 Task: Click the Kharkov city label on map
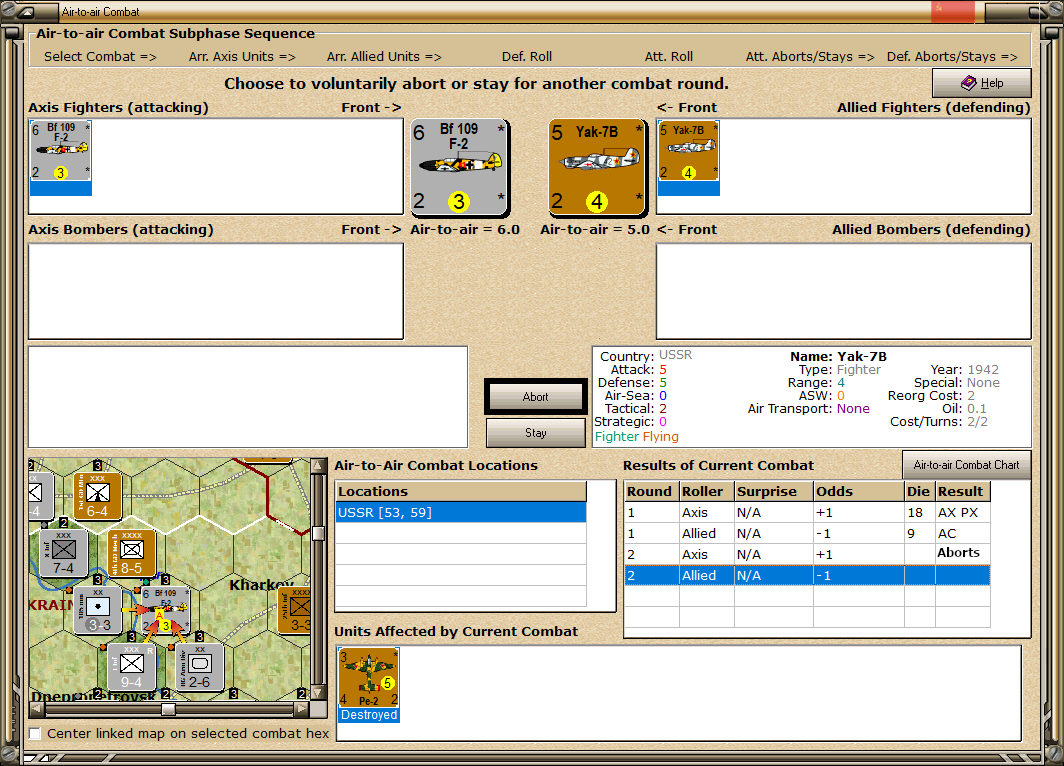[x=261, y=585]
